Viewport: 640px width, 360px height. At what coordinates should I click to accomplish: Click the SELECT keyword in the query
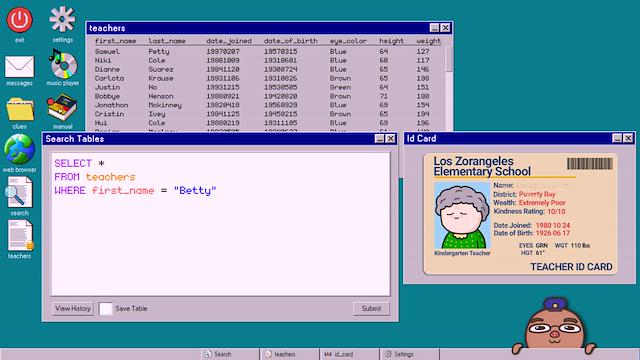(73, 163)
